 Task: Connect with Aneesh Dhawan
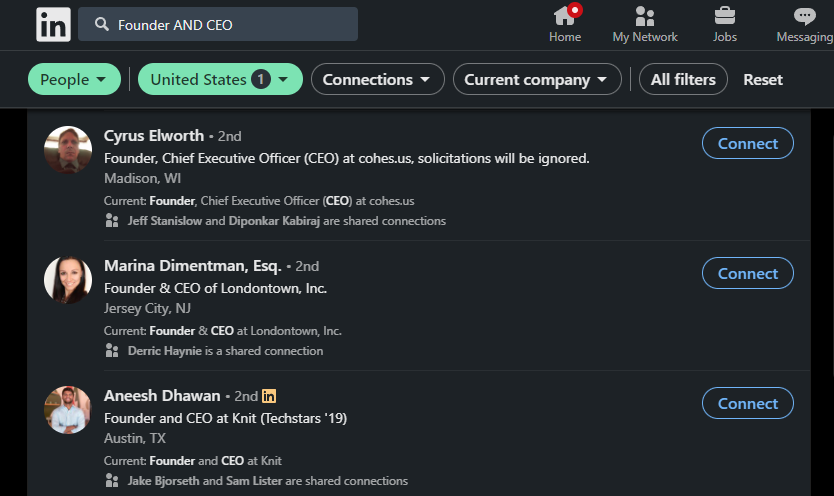(748, 403)
